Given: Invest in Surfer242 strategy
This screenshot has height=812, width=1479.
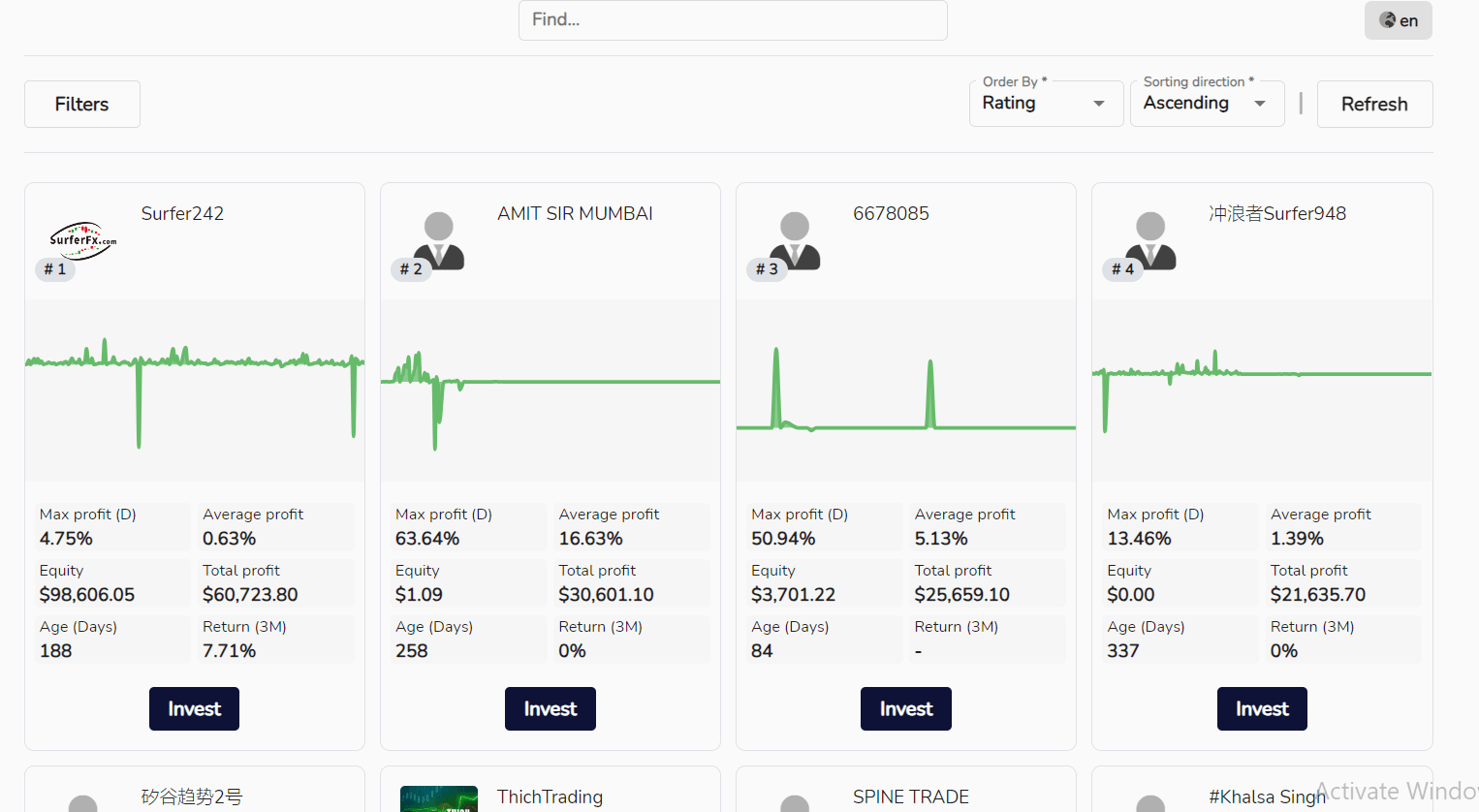Looking at the screenshot, I should click(x=194, y=708).
